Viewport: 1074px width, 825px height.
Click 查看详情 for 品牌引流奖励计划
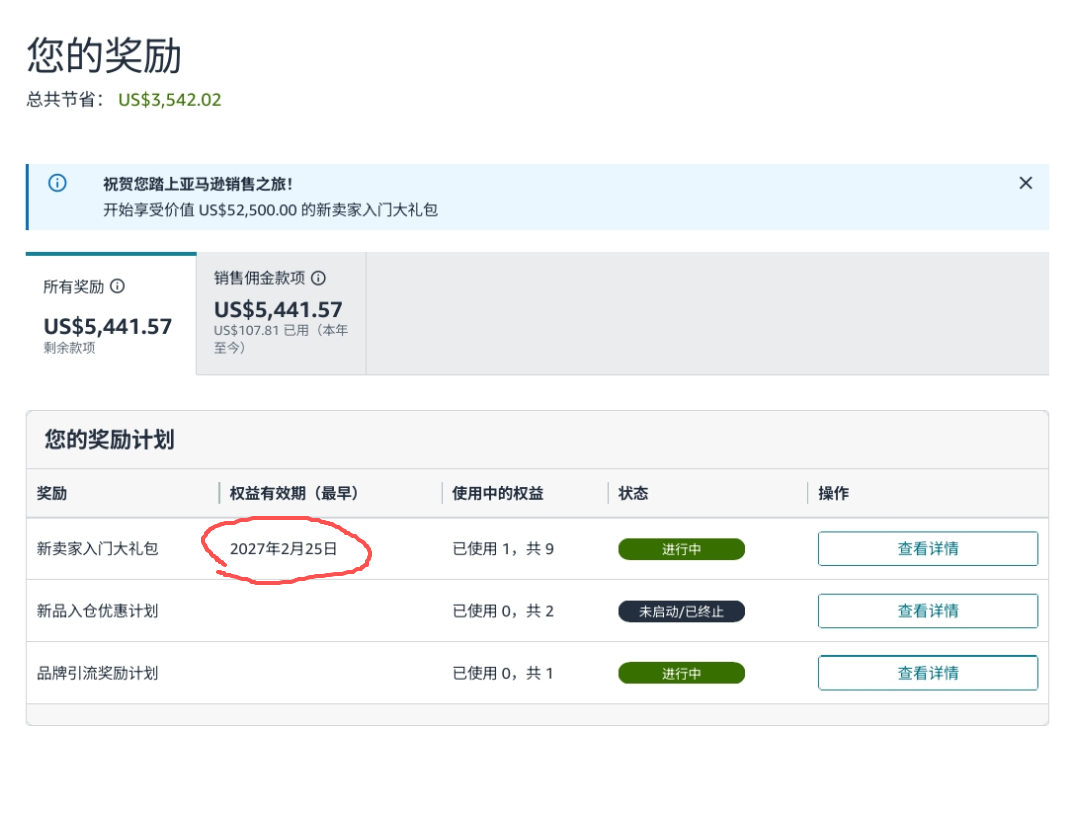pos(927,673)
